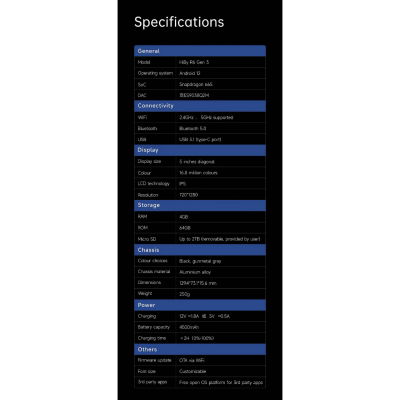The image size is (400, 400).
Task: Select the Others section header
Action: pos(200,349)
